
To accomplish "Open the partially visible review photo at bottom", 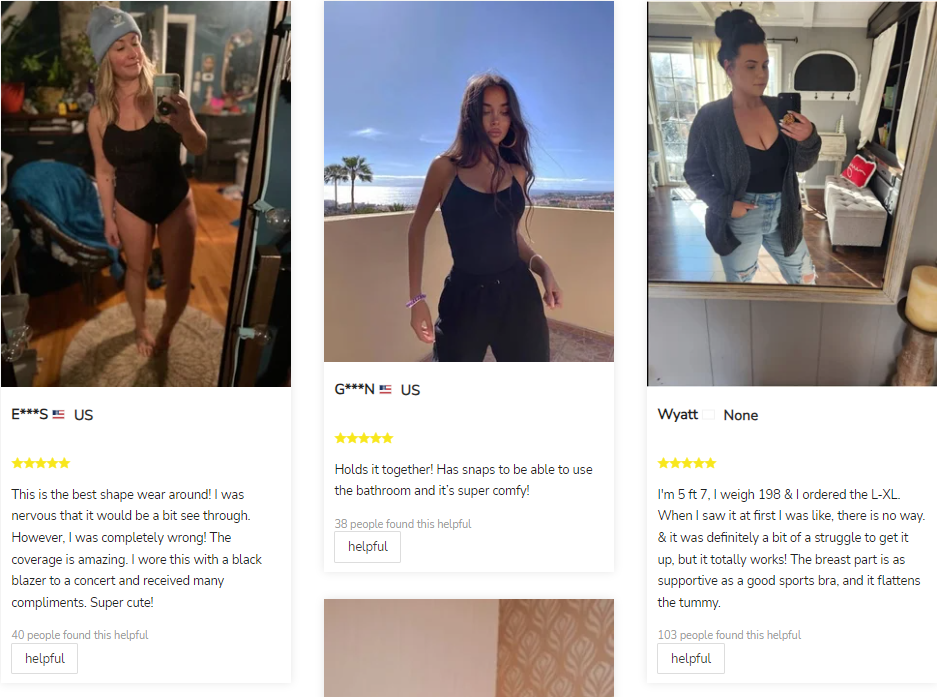I will pyautogui.click(x=468, y=648).
